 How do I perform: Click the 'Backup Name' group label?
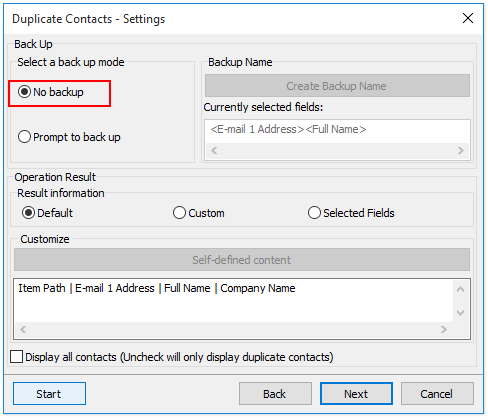pyautogui.click(x=240, y=62)
